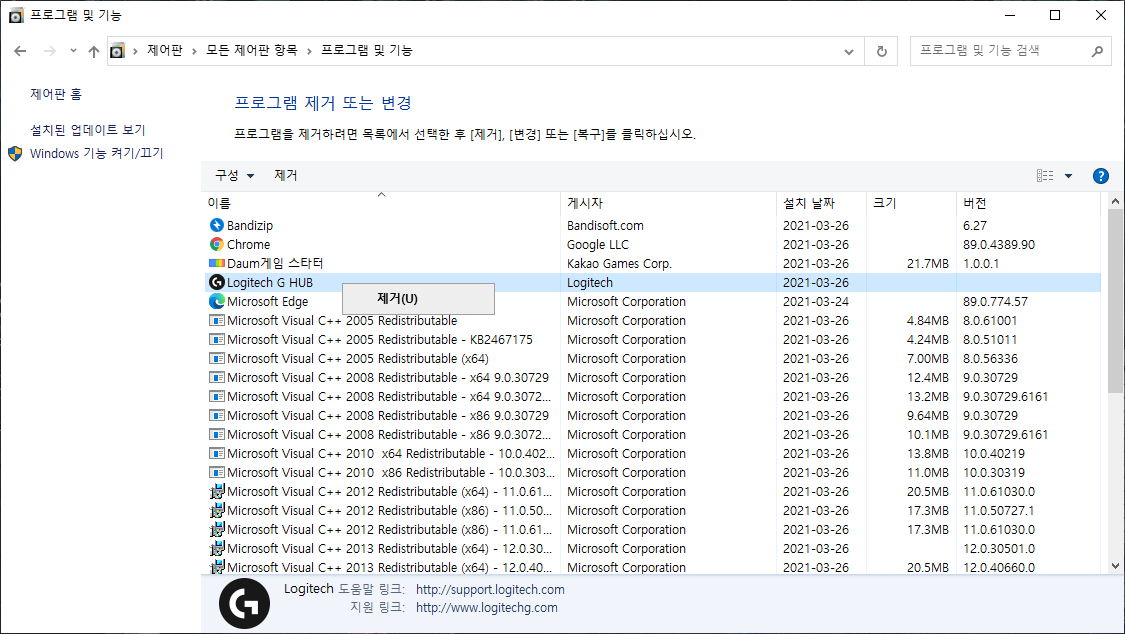Select Visual C++ 2010 x86 Redistributable row
This screenshot has height=634, width=1125.
click(391, 473)
